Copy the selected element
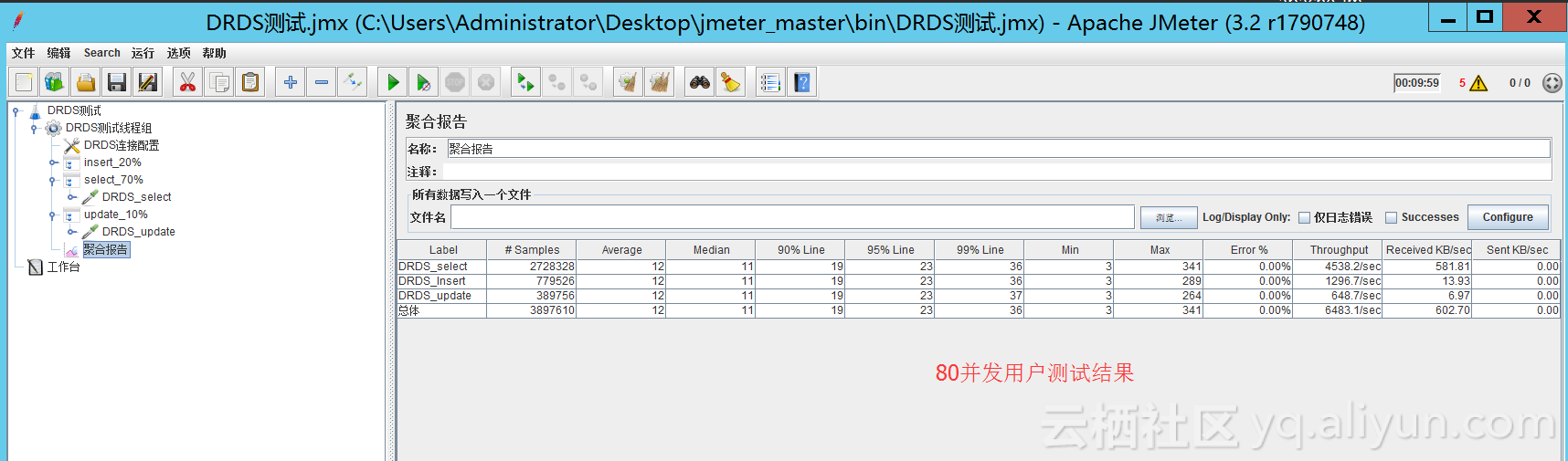Screen dimensions: 1568x461 coord(219,83)
